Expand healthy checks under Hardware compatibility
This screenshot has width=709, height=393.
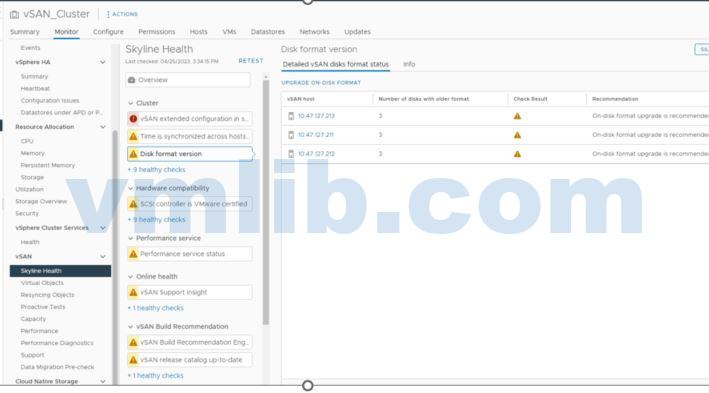coord(156,219)
